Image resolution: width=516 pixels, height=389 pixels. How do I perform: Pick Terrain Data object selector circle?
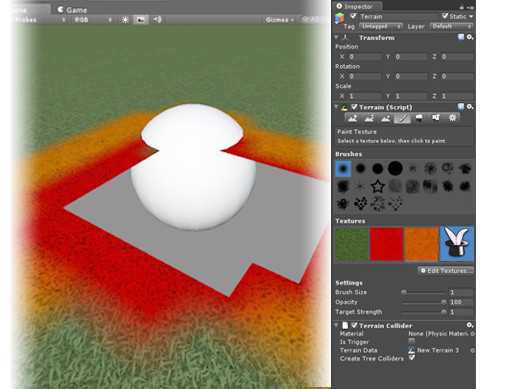point(472,350)
